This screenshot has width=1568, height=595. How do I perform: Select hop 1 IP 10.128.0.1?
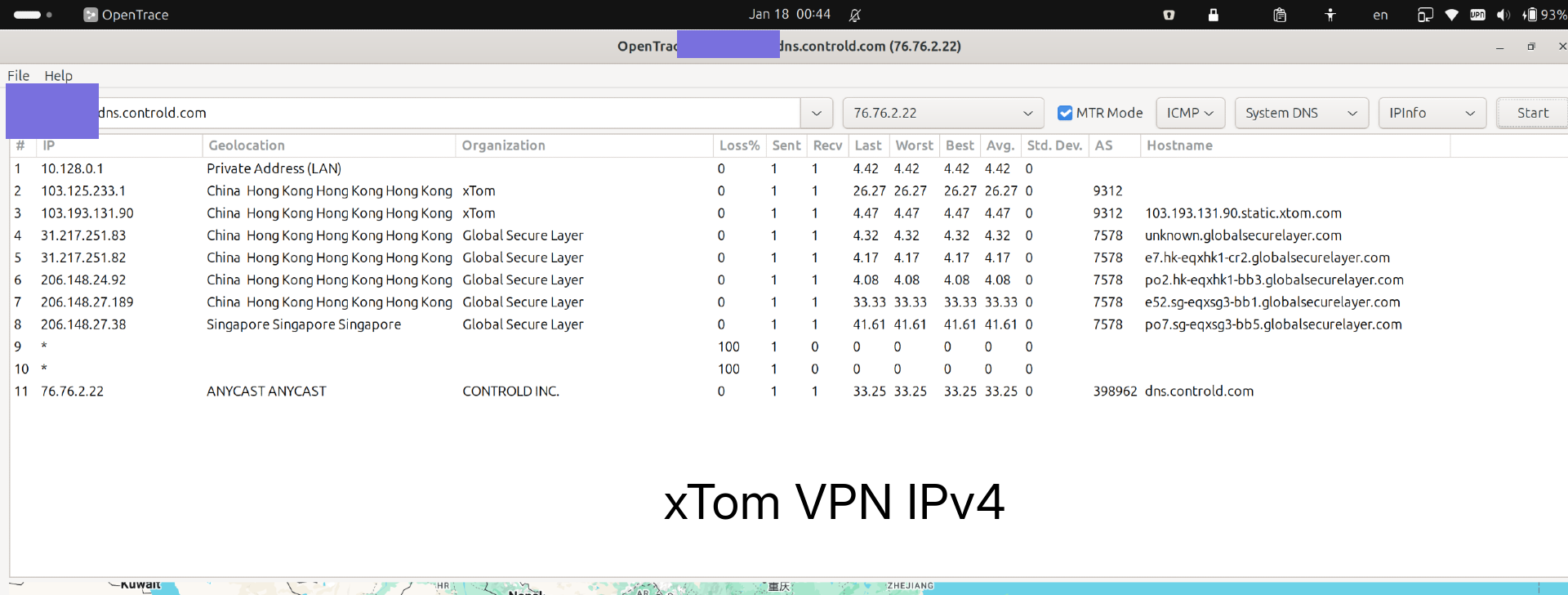(x=72, y=168)
